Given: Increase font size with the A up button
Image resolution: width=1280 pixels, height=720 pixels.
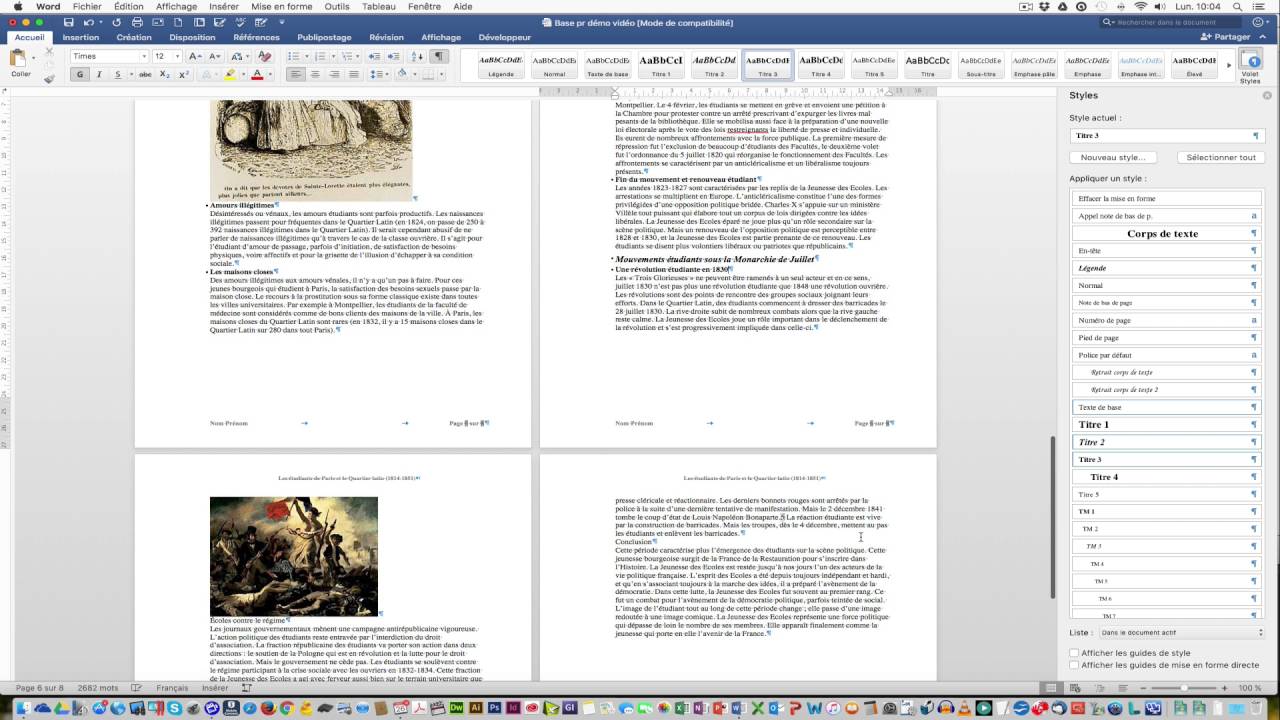Looking at the screenshot, I should click(x=194, y=56).
